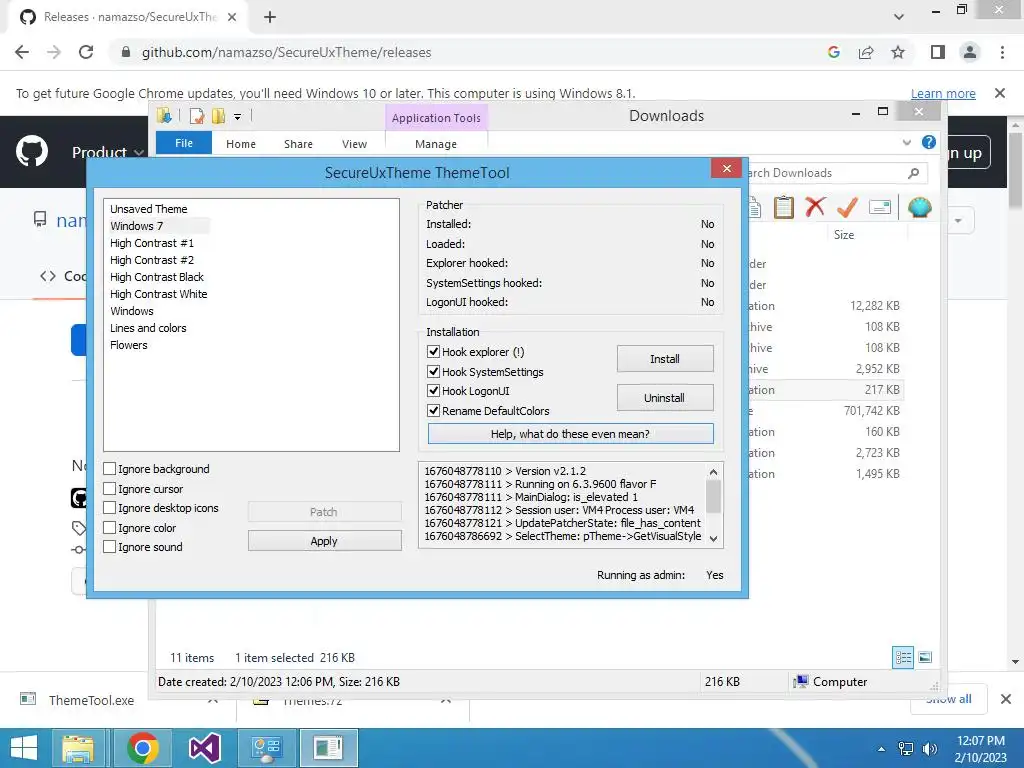Dismiss the Chrome update notice X

click(1000, 93)
